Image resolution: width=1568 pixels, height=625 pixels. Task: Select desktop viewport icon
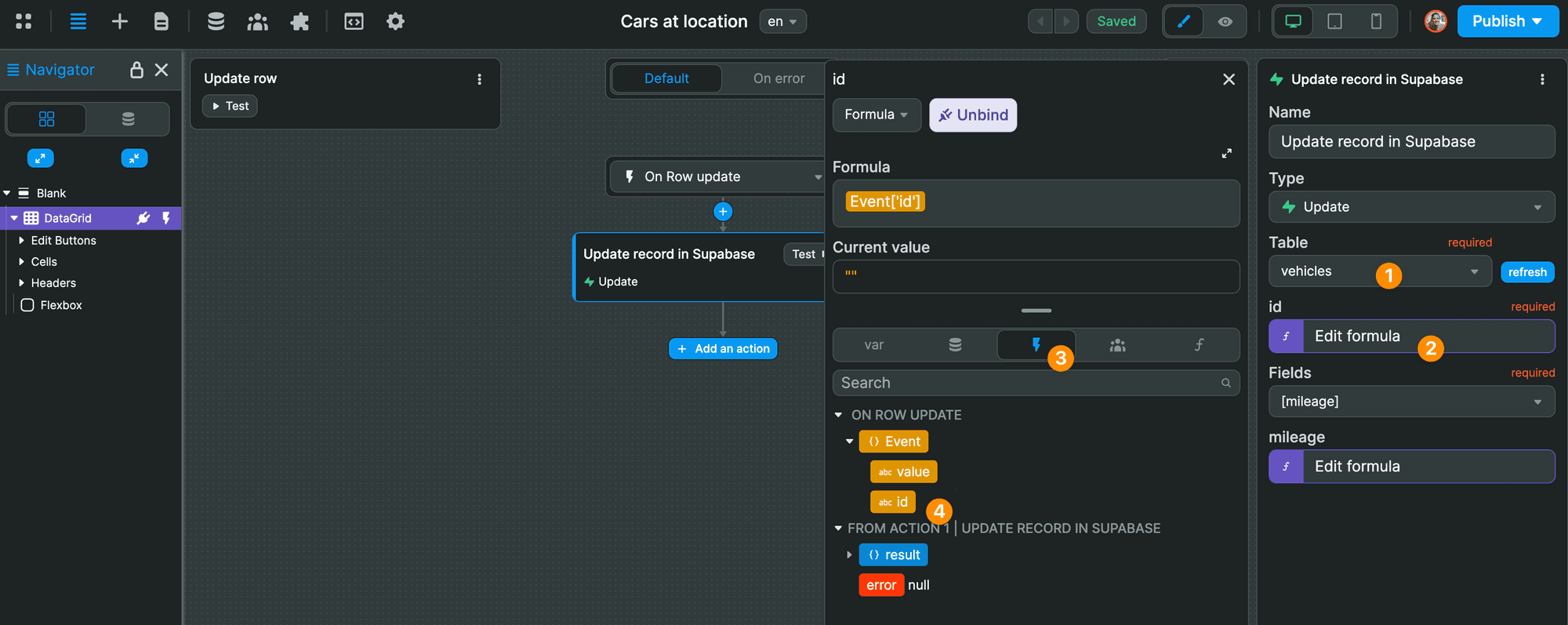(x=1294, y=21)
